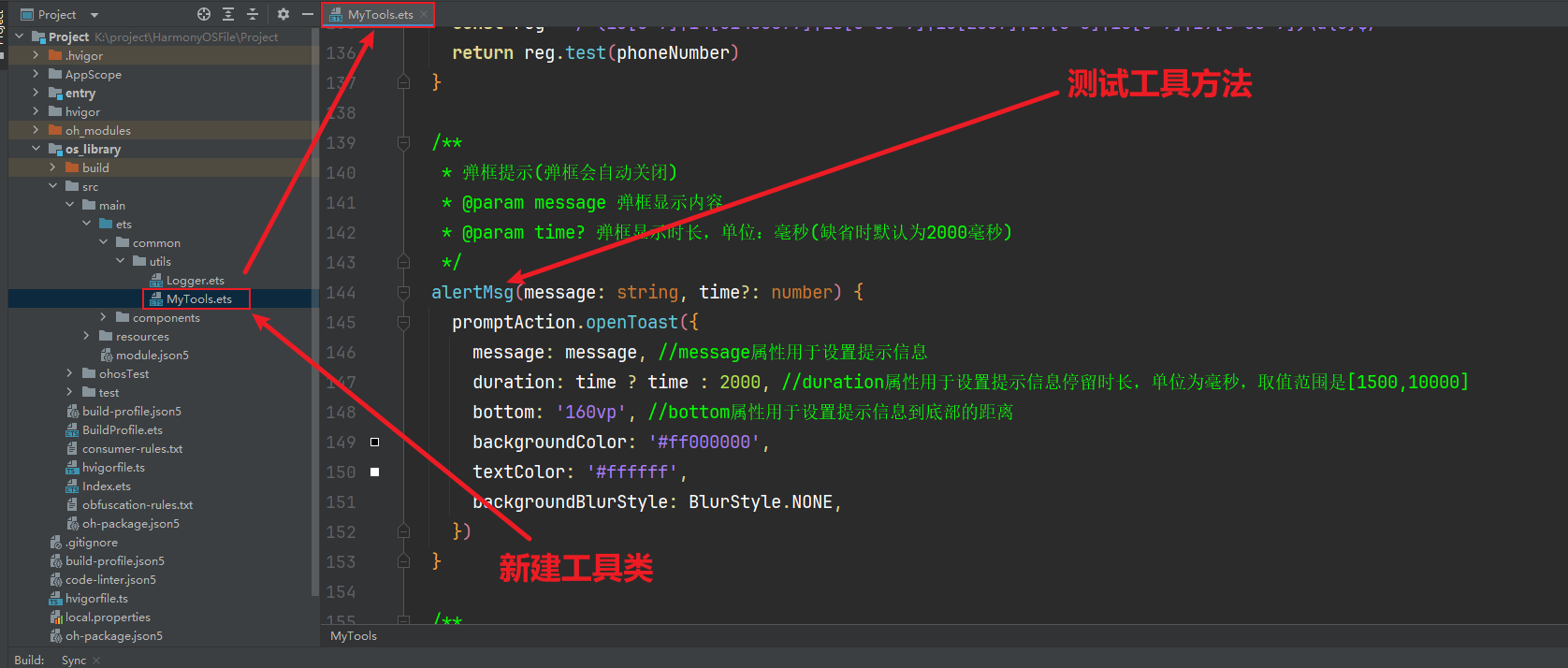1568x668 pixels.
Task: Open the Project view mode dropdown
Action: [x=94, y=15]
